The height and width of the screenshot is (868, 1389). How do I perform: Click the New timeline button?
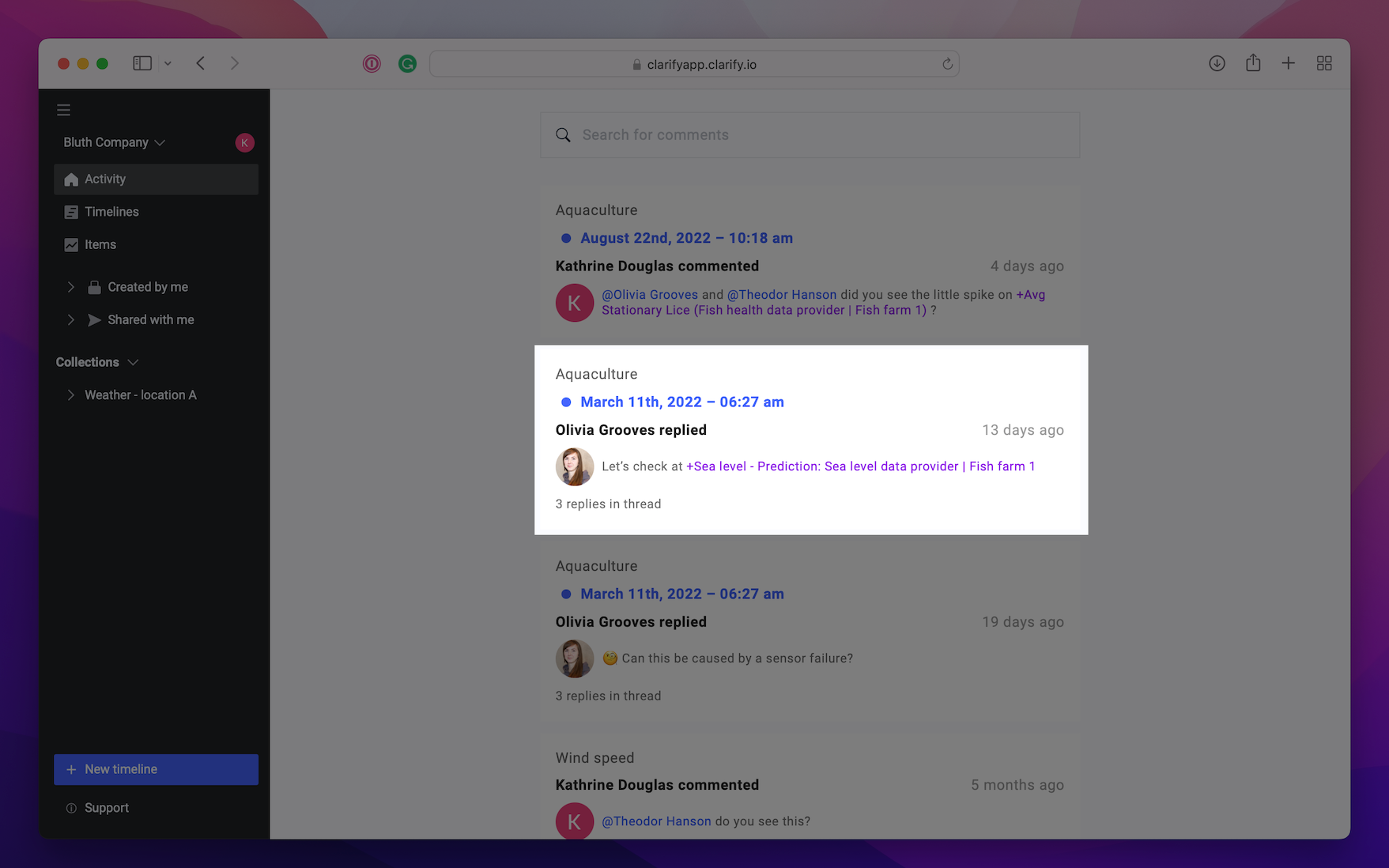(x=156, y=769)
